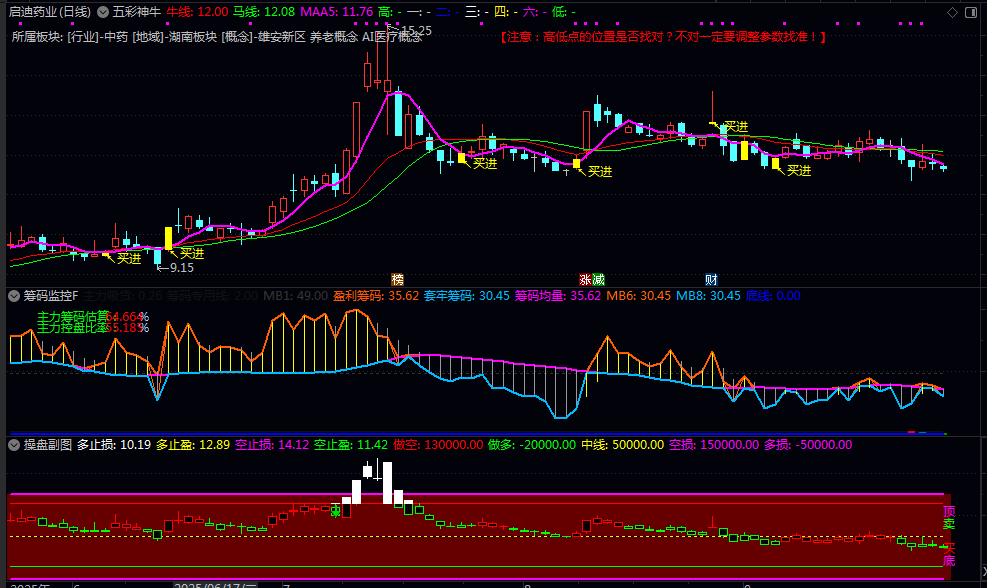Click the diamond icon at top right
The width and height of the screenshot is (987, 588).
(953, 12)
